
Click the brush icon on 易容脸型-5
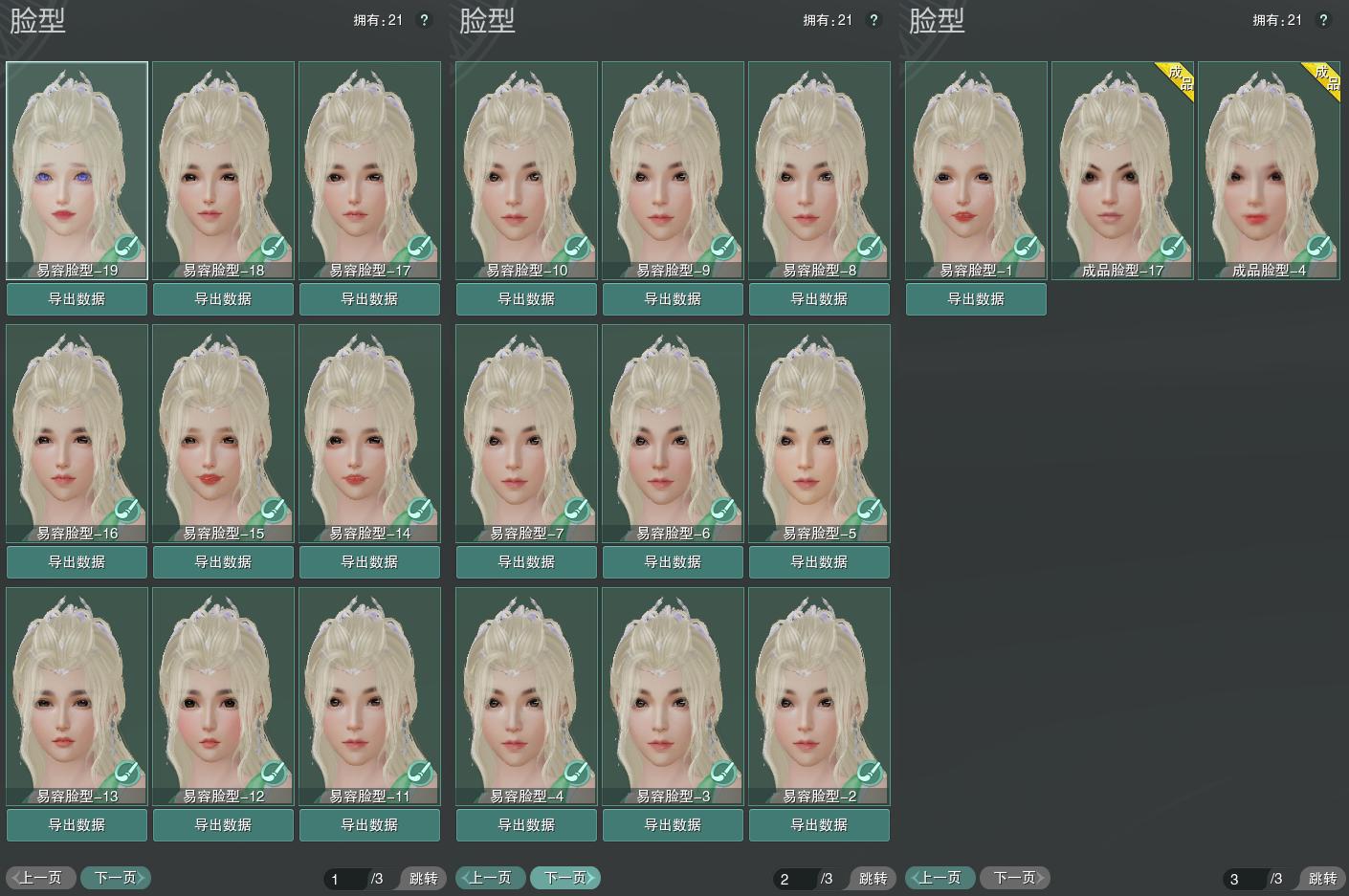point(871,512)
